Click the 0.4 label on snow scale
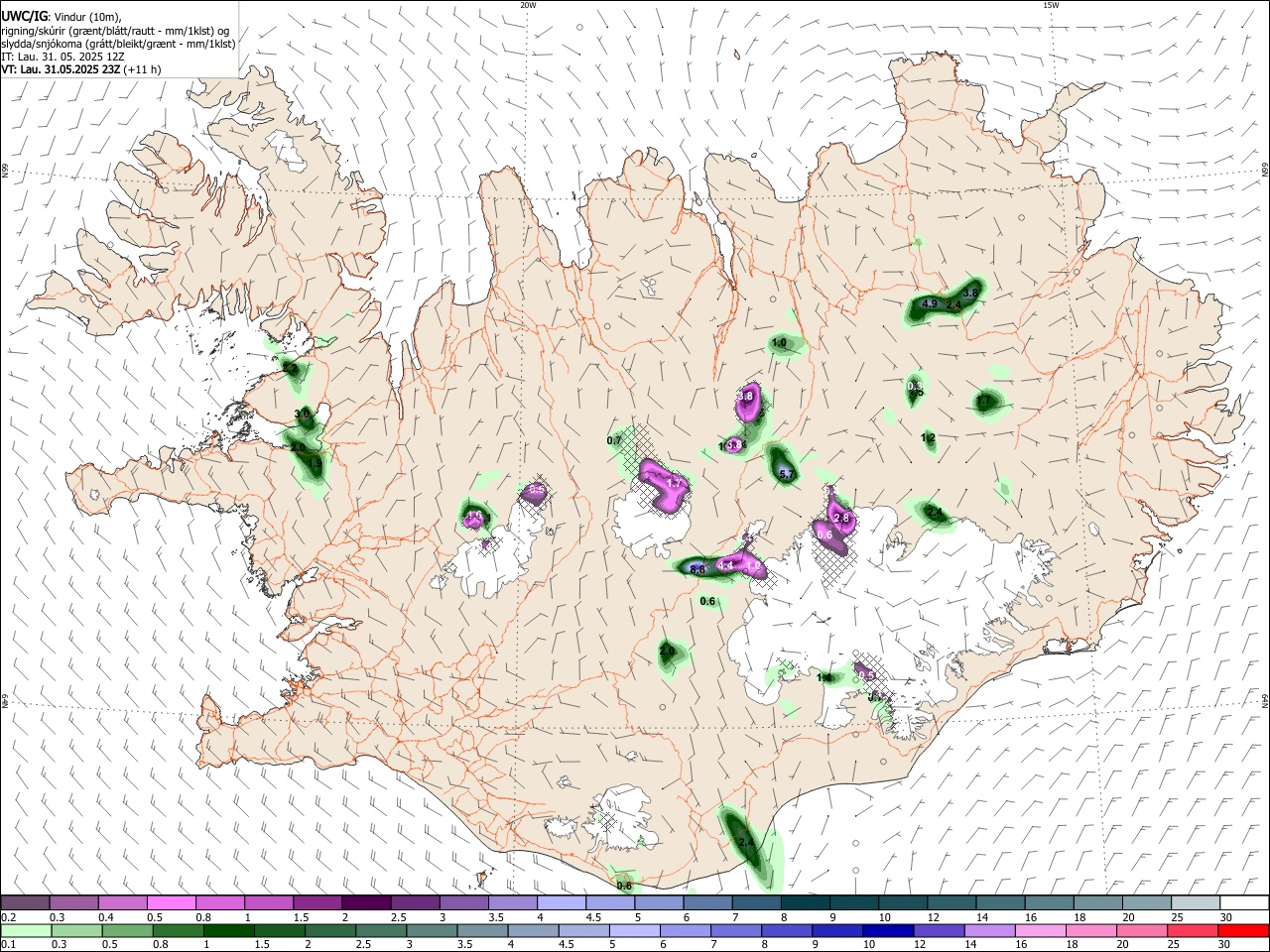Viewport: 1270px width, 952px height. pyautogui.click(x=105, y=918)
